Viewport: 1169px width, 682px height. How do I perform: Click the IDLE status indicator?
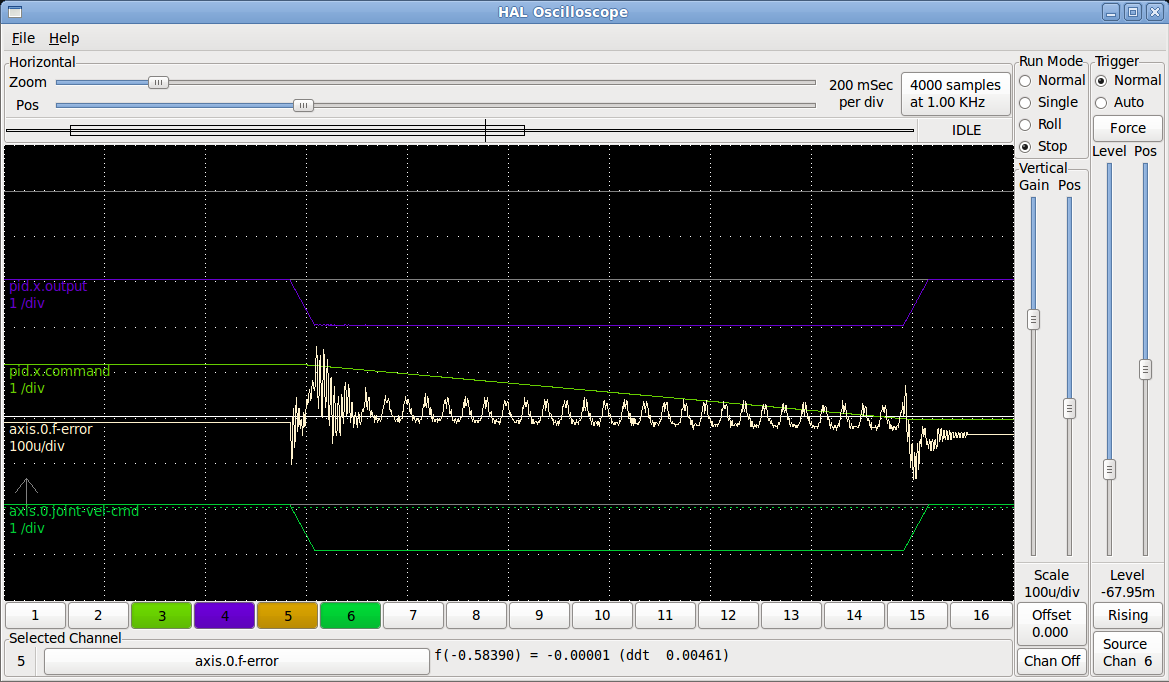coord(966,130)
